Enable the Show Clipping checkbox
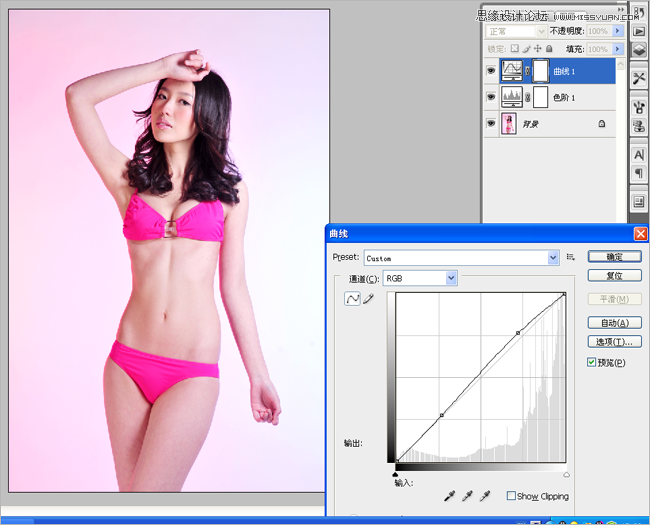This screenshot has height=525, width=650. point(511,496)
